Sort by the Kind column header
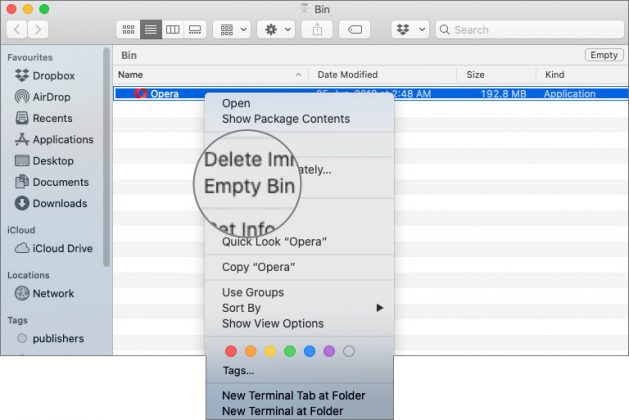 pyautogui.click(x=555, y=75)
